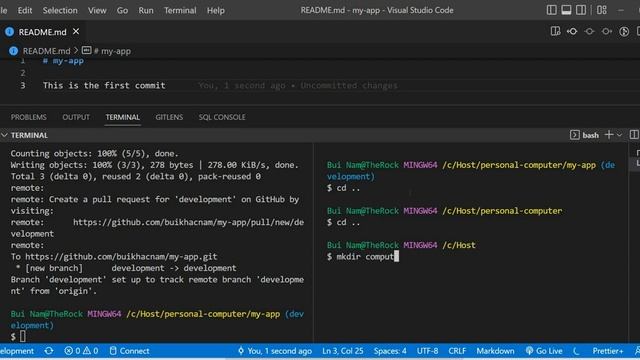The height and width of the screenshot is (360, 640).
Task: Change end of line sequence CRLF
Action: [x=457, y=351]
